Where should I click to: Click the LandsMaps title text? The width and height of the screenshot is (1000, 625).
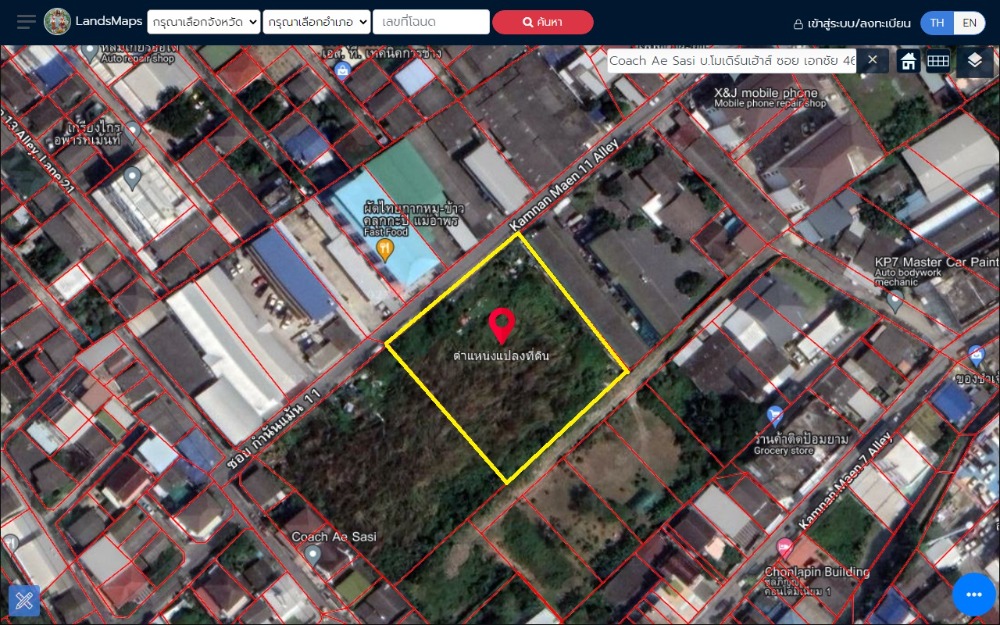tap(108, 21)
